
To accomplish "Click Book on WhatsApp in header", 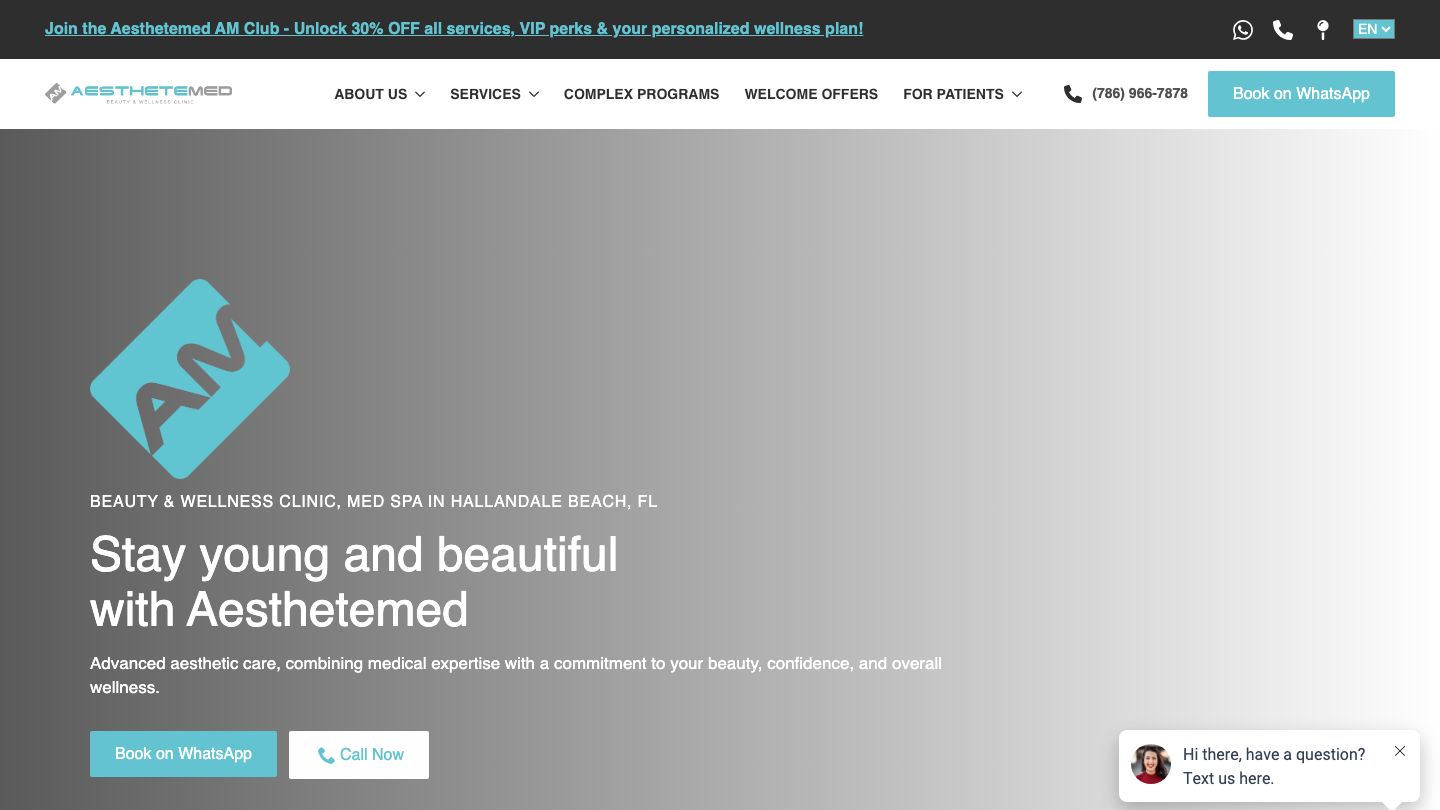I will 1300,94.
